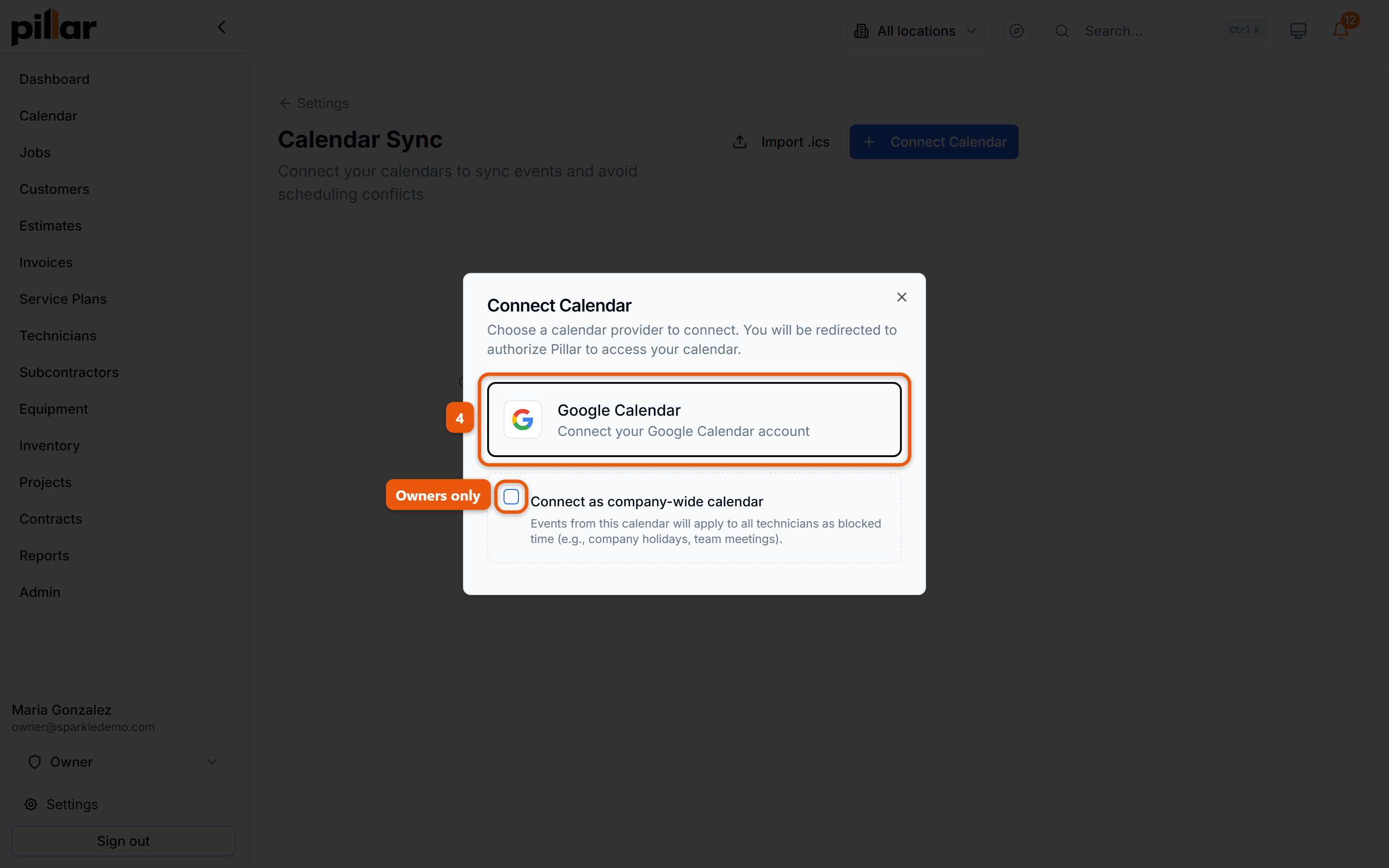
Task: Open Inventory section
Action: pyautogui.click(x=49, y=446)
